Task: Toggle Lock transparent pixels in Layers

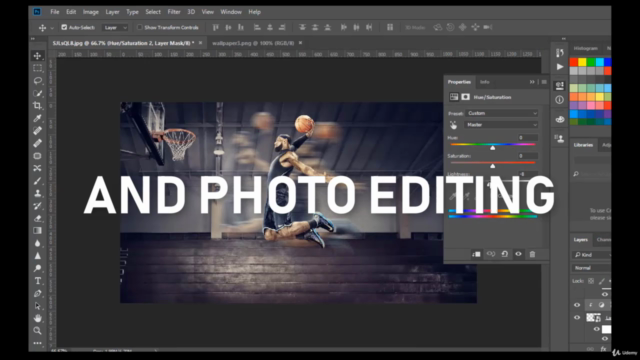Action: point(591,281)
